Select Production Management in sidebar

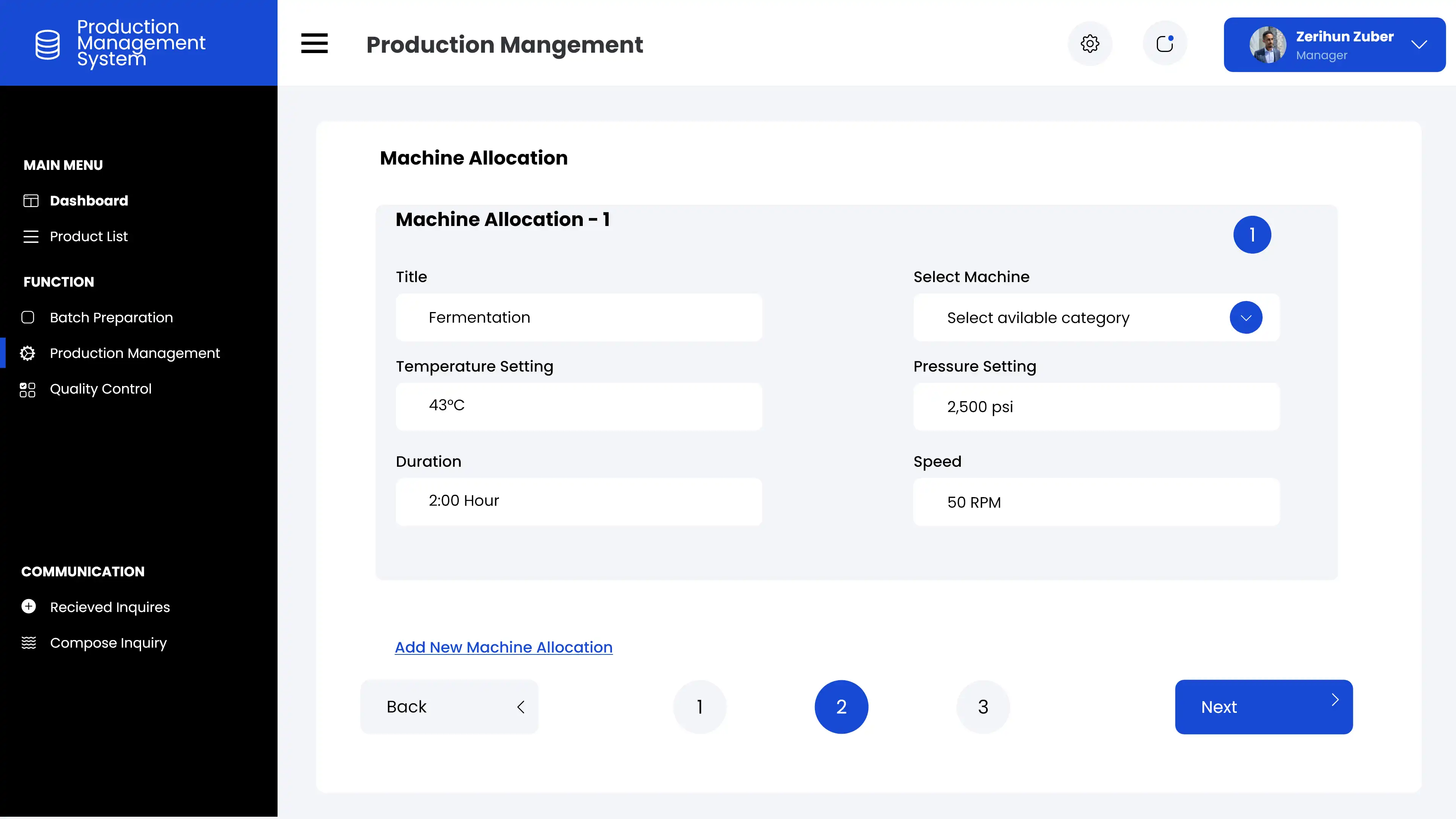[135, 353]
